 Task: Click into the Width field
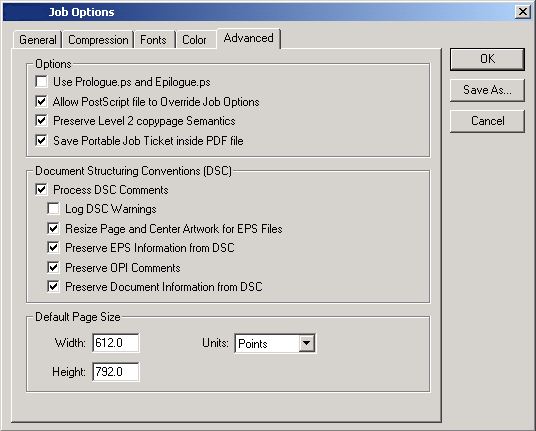[x=116, y=343]
